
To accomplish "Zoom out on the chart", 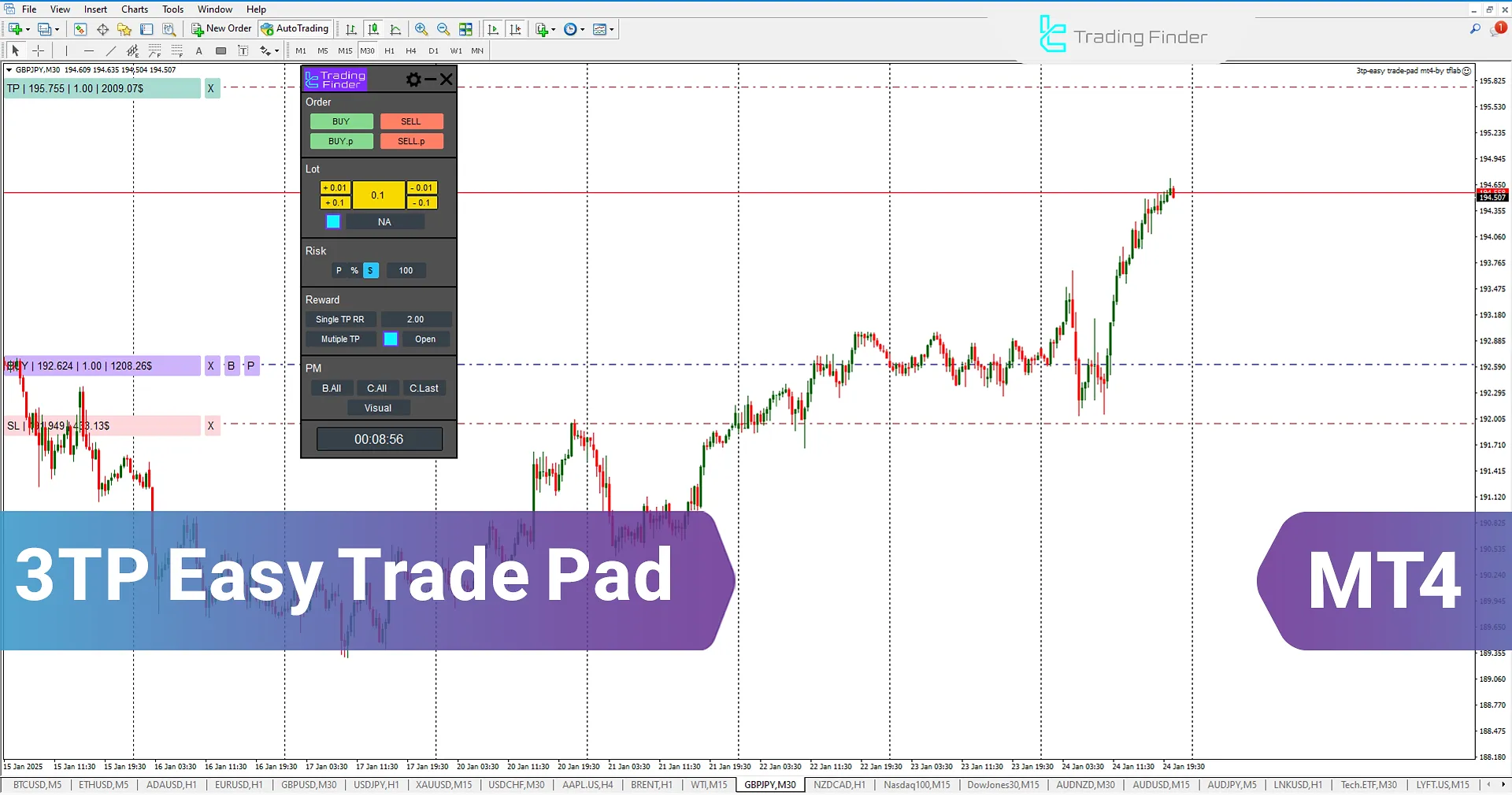I will coord(443,29).
